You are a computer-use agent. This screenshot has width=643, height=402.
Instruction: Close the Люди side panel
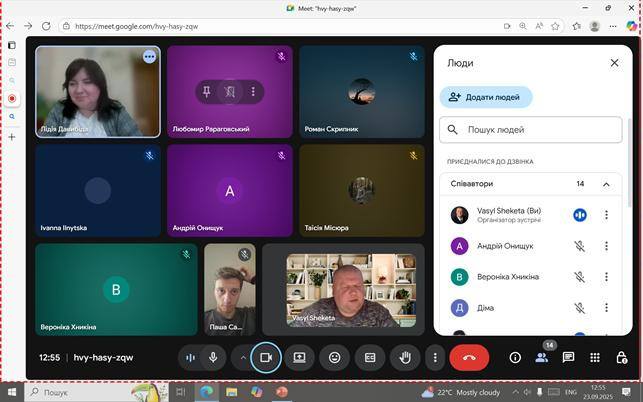pyautogui.click(x=614, y=63)
